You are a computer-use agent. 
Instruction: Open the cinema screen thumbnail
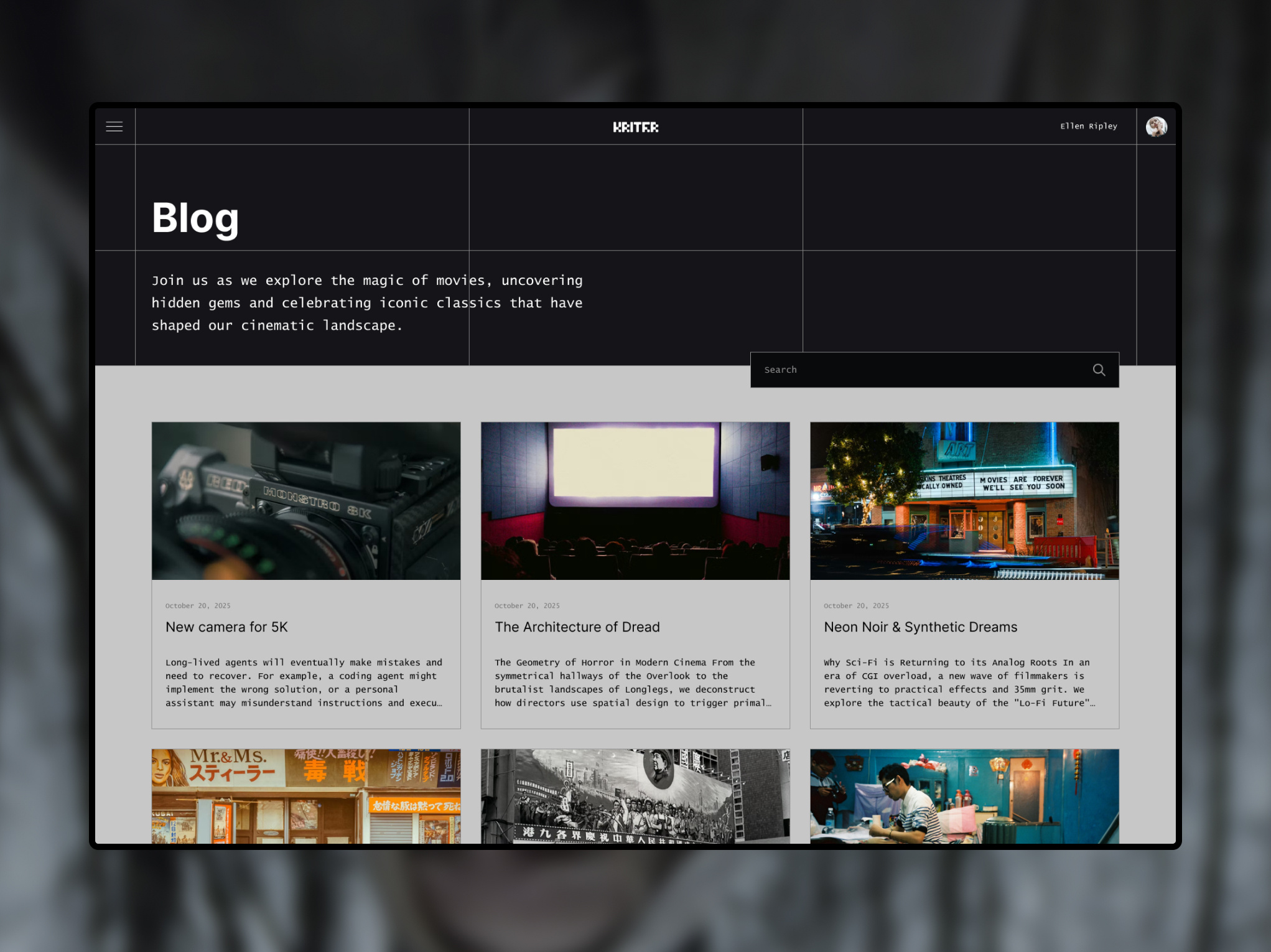point(635,501)
